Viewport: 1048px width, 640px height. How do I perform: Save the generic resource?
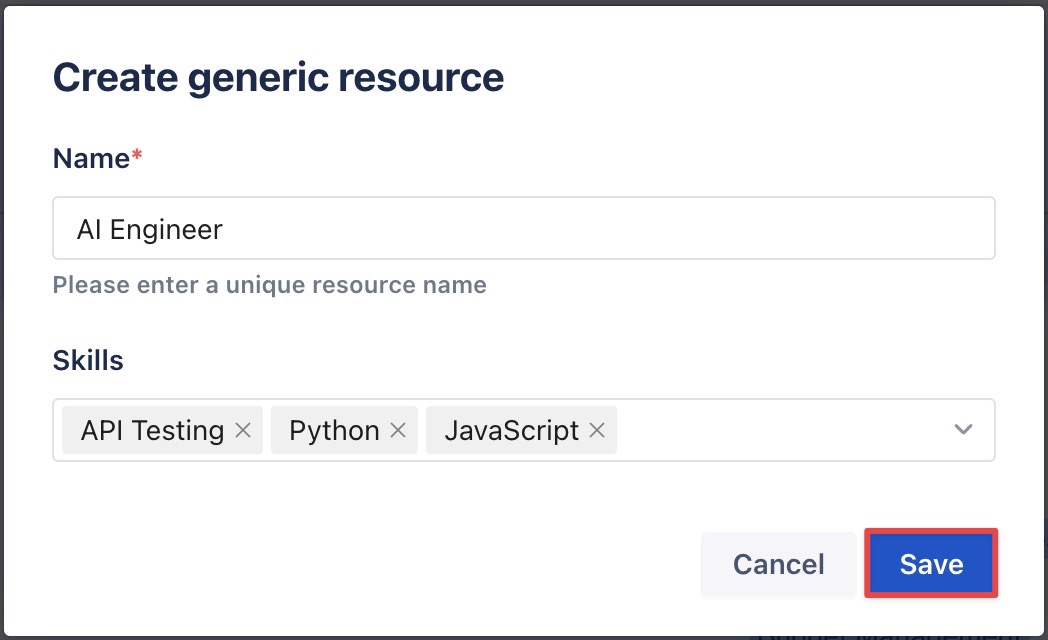coord(930,564)
